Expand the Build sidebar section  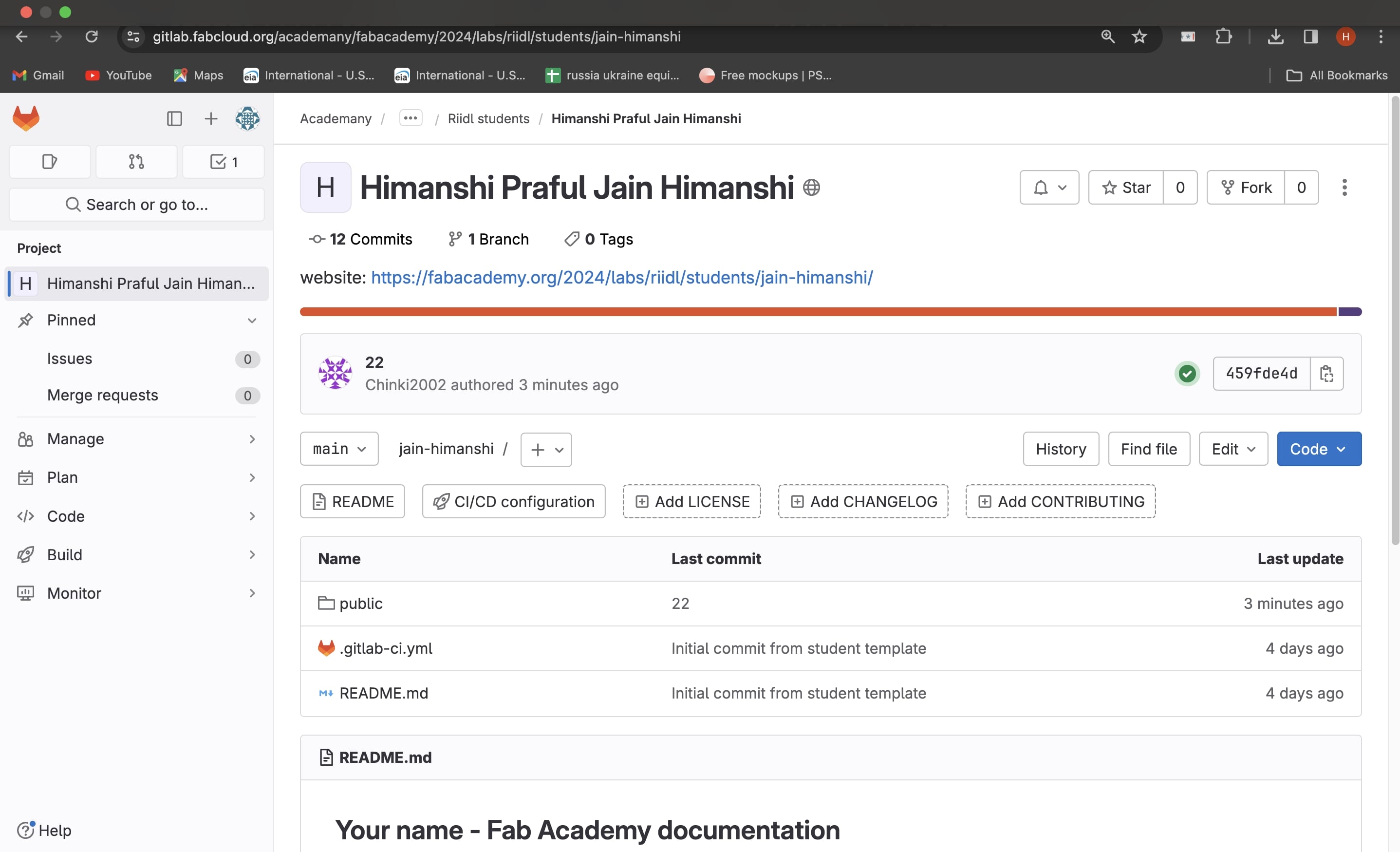coord(136,555)
